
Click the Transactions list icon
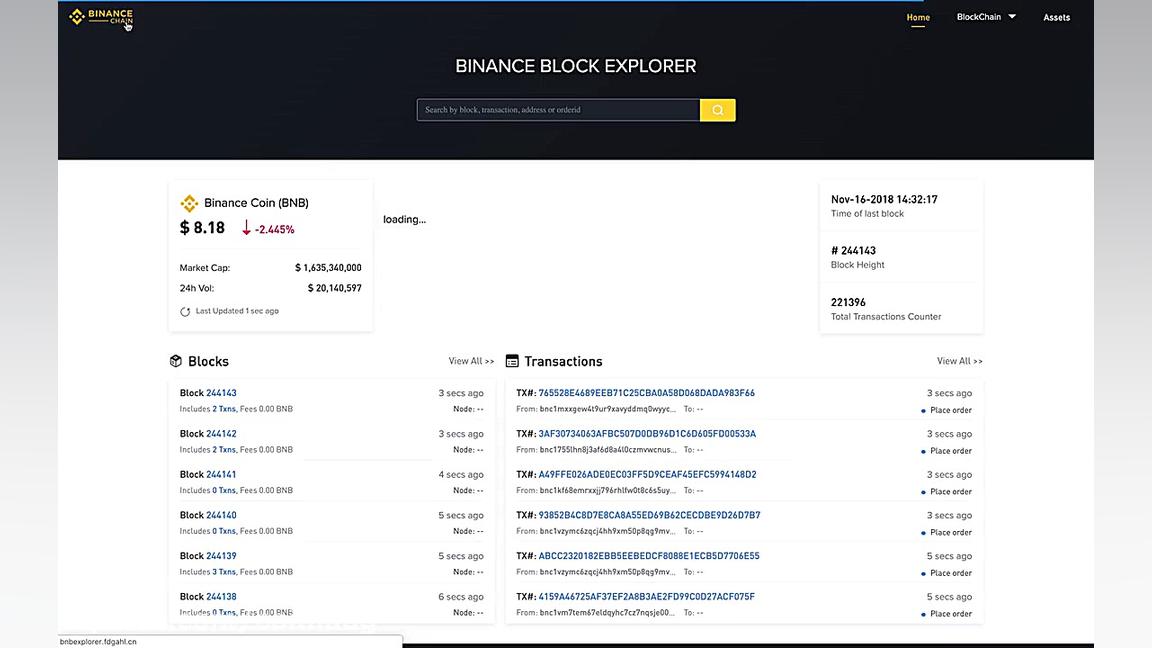(512, 361)
